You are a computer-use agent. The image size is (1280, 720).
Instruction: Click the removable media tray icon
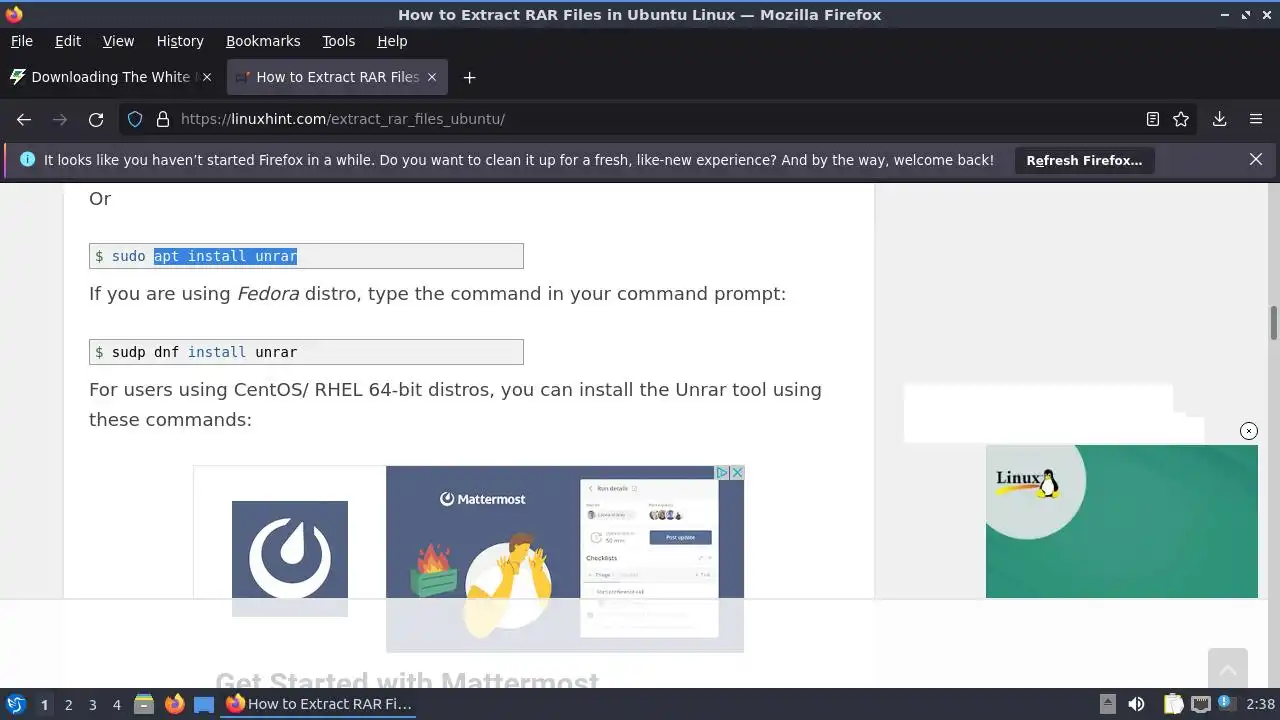[x=1107, y=704]
